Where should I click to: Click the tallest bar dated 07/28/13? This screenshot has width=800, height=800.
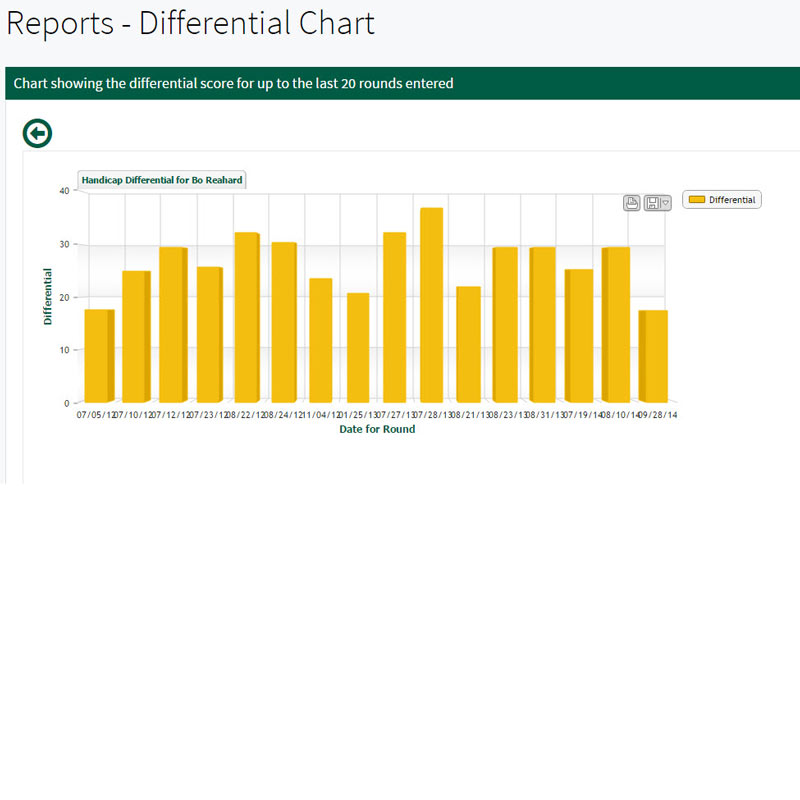point(431,304)
